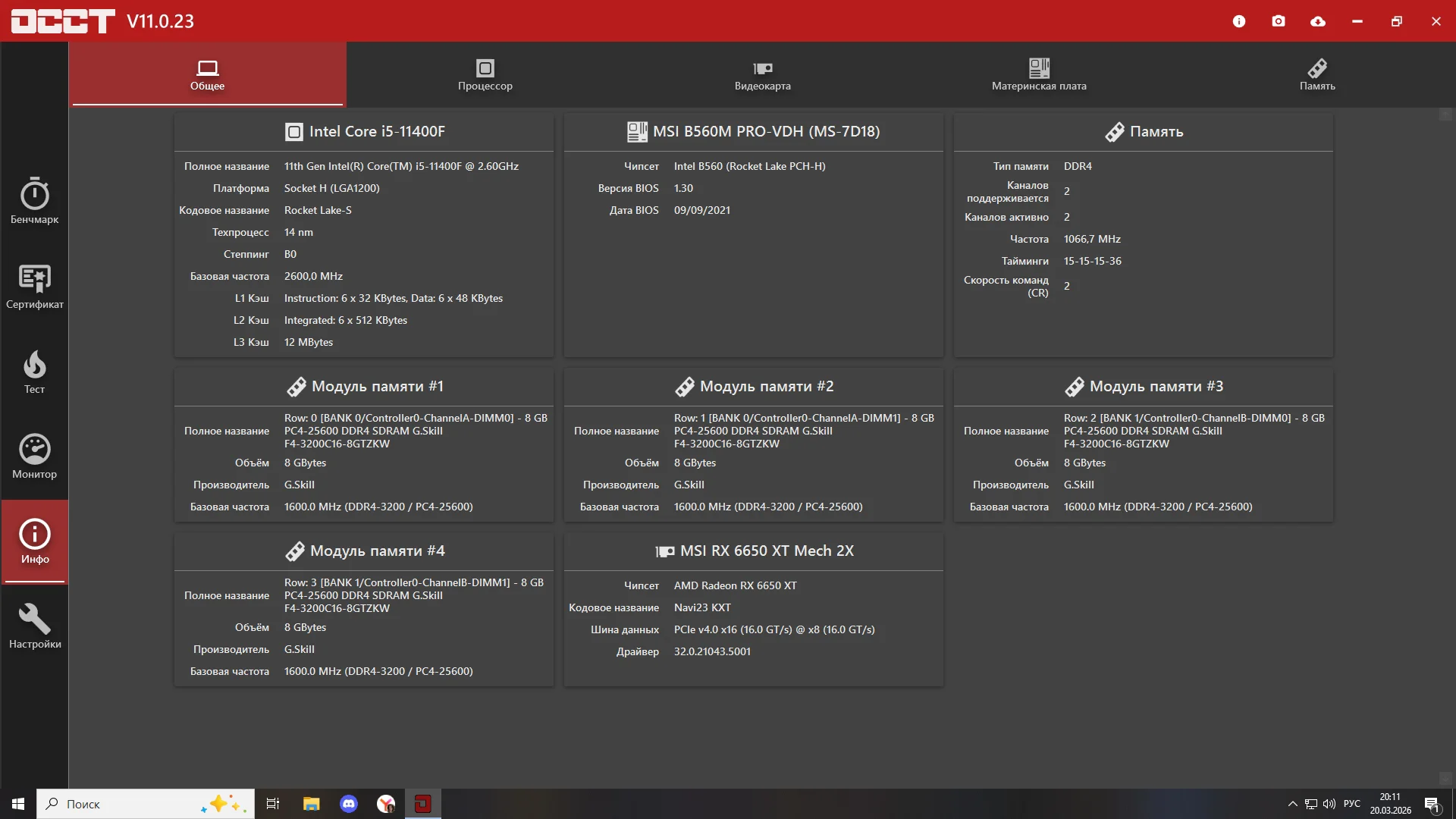Open File Explorer from the taskbar
1456x819 pixels.
(311, 804)
